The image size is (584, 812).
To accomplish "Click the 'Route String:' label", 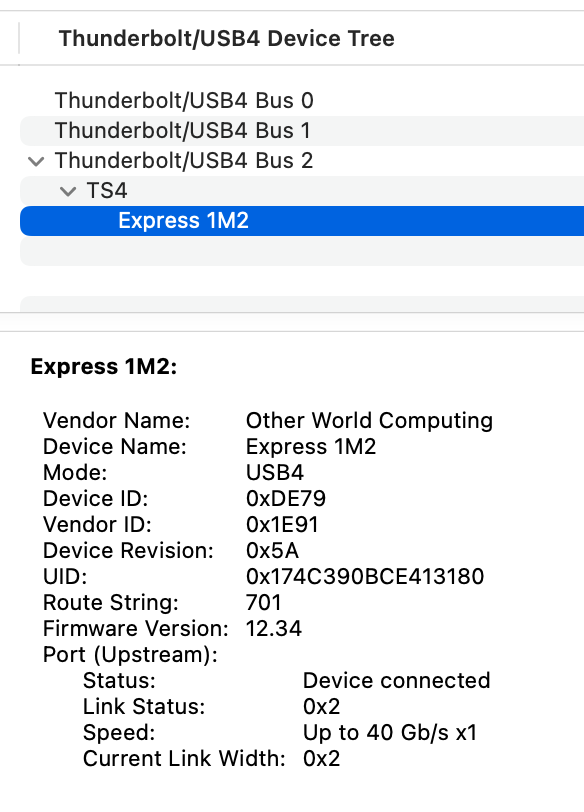I will pos(111,602).
